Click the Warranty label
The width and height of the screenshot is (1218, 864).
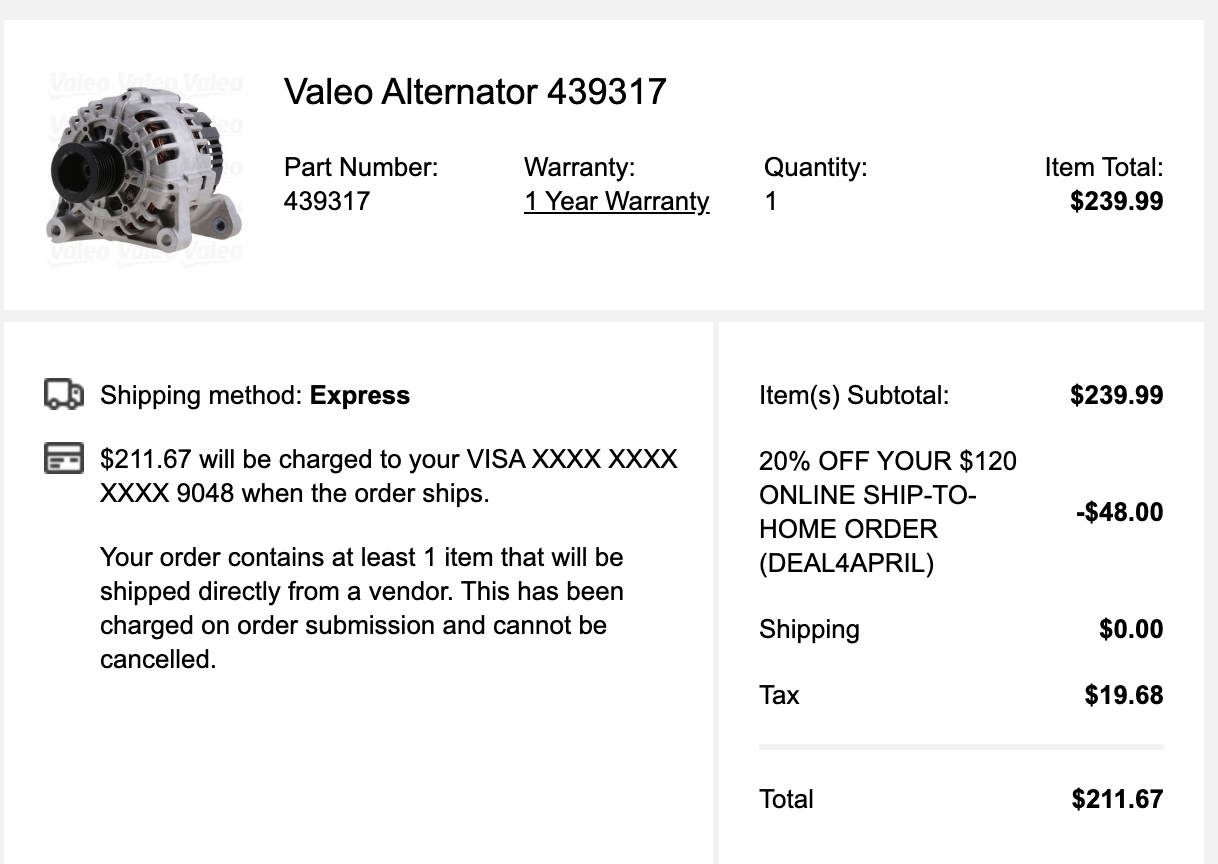[579, 167]
